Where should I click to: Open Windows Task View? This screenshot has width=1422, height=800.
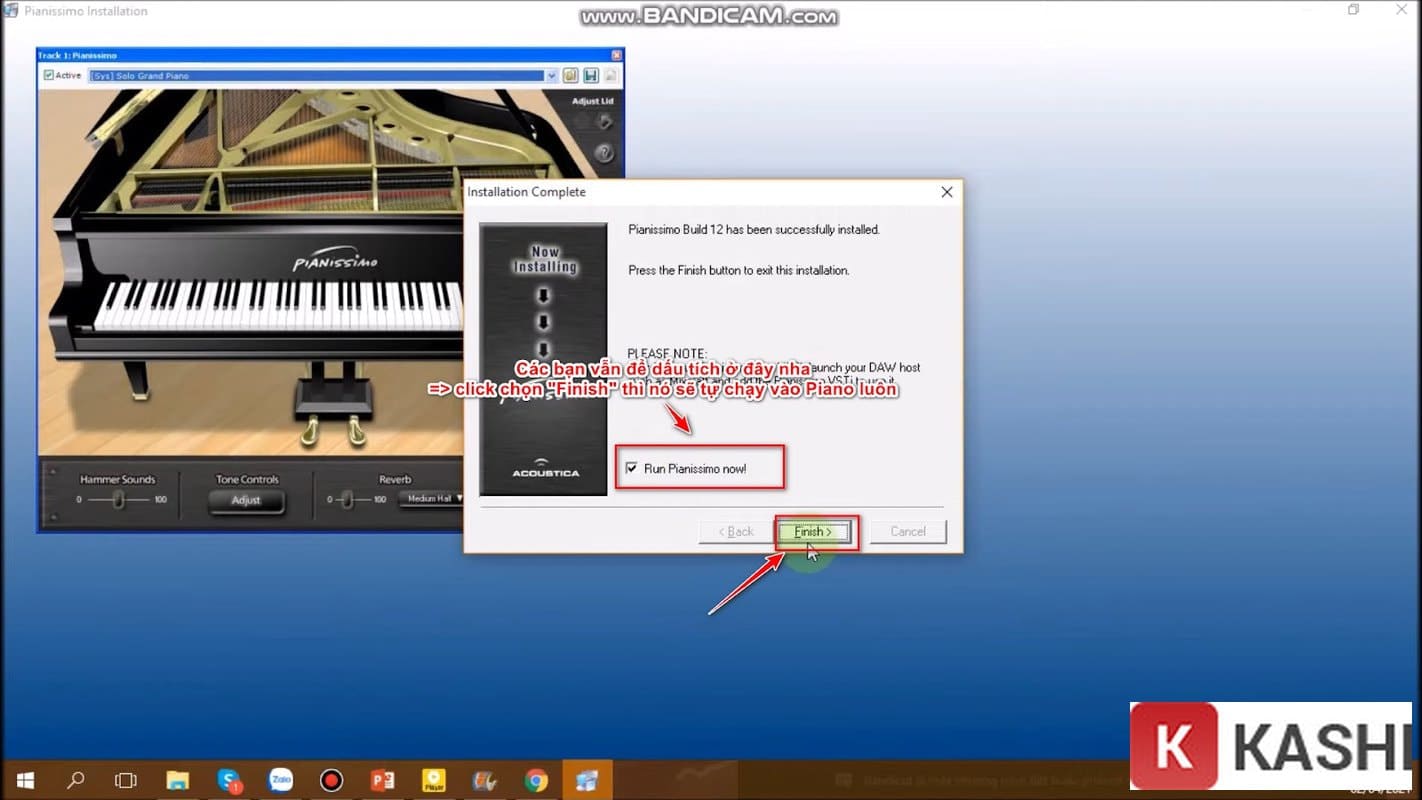125,780
